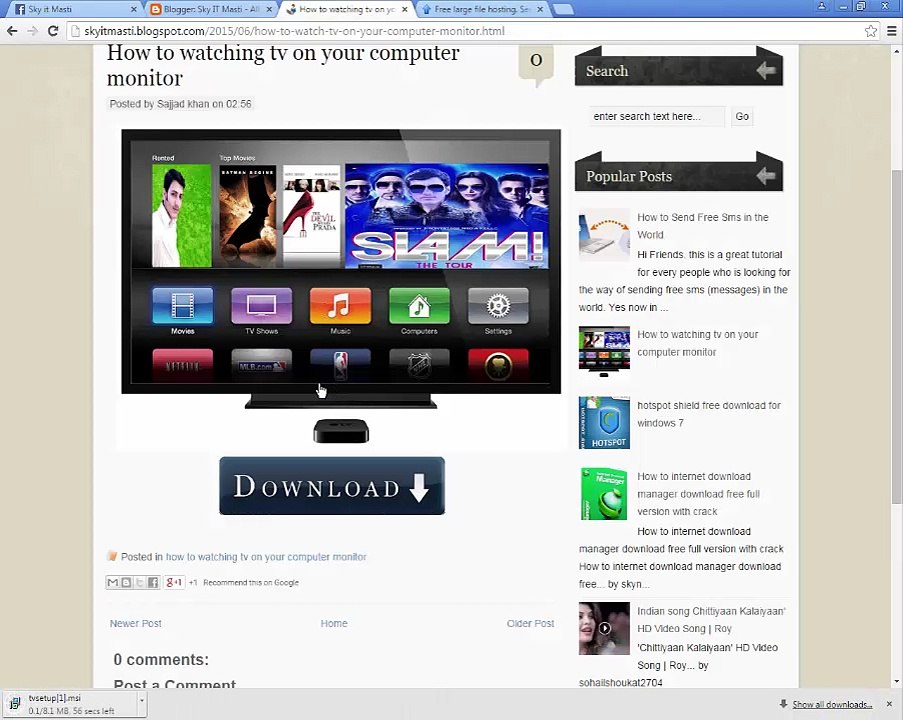
Task: Click the Posted by Sajjad khan byline
Action: tap(180, 104)
